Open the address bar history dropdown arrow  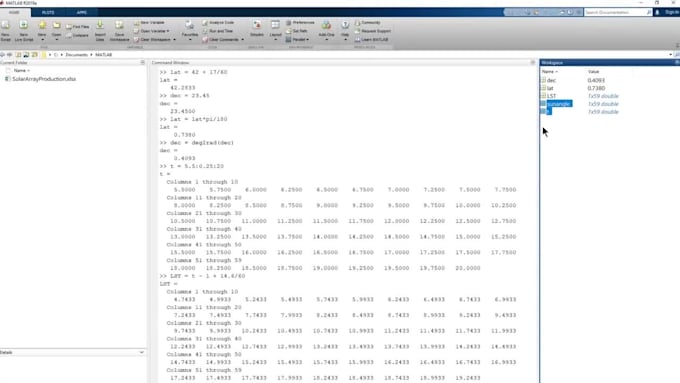point(670,55)
